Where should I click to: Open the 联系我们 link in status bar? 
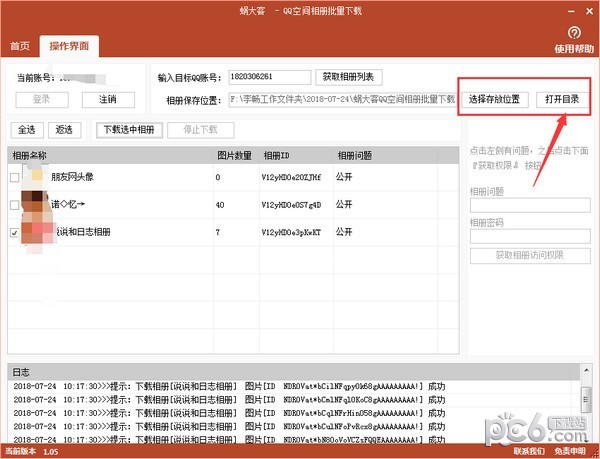point(529,452)
